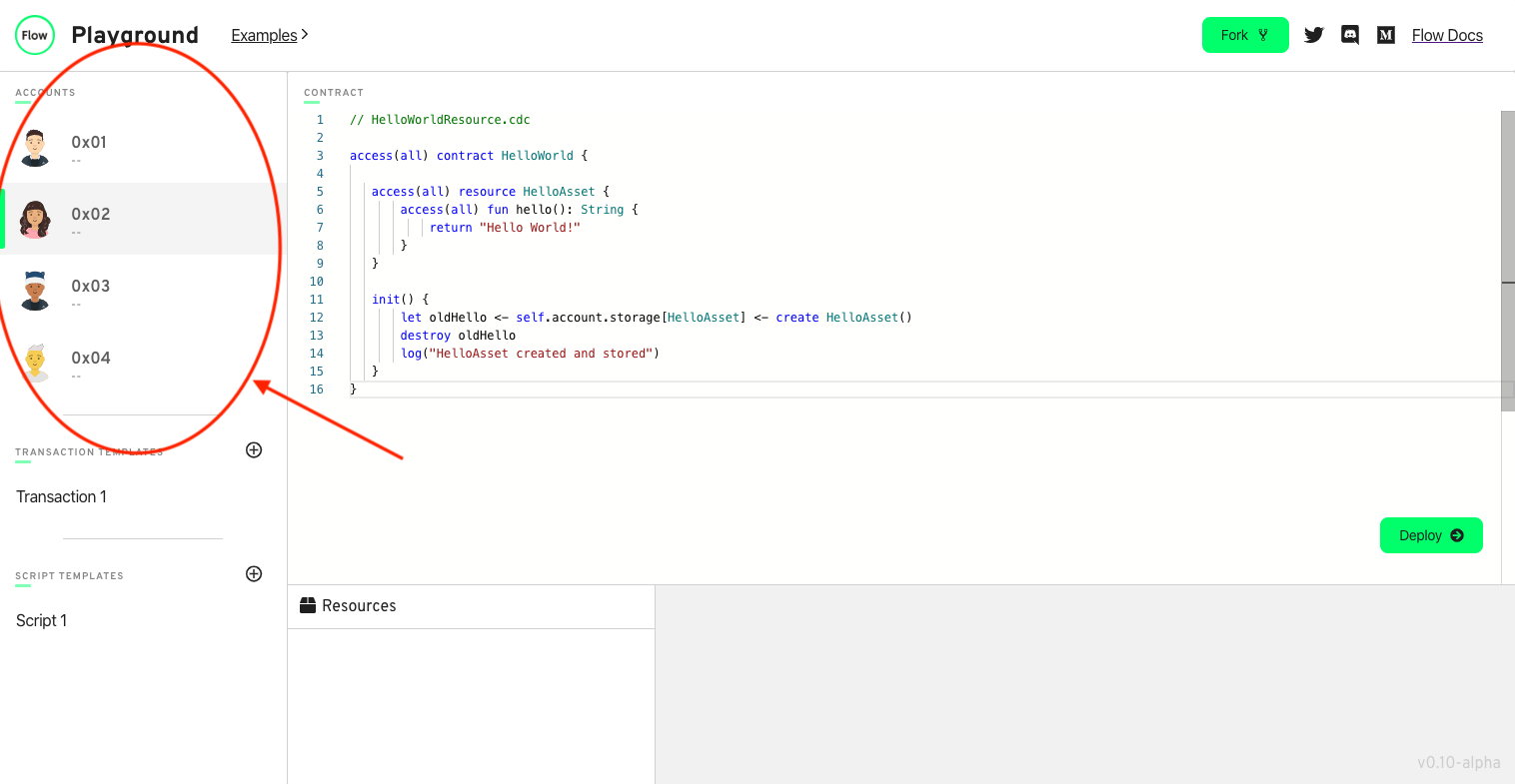Expand the Examples menu
The height and width of the screenshot is (784, 1515).
[270, 35]
